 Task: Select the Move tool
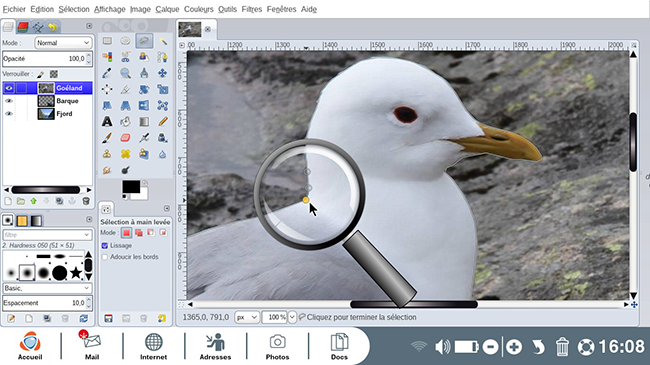[162, 73]
